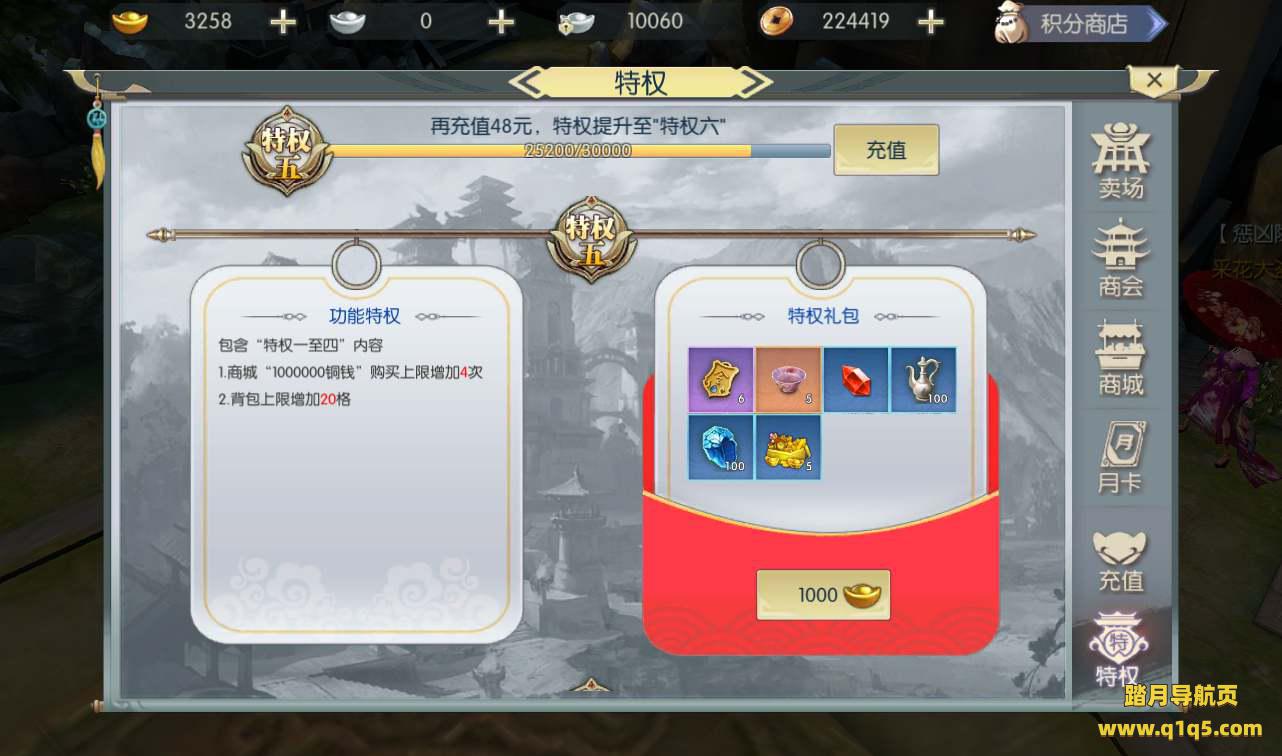The width and height of the screenshot is (1282, 756).
Task: Expand the bottom arrow of privilege panel
Action: 591,686
